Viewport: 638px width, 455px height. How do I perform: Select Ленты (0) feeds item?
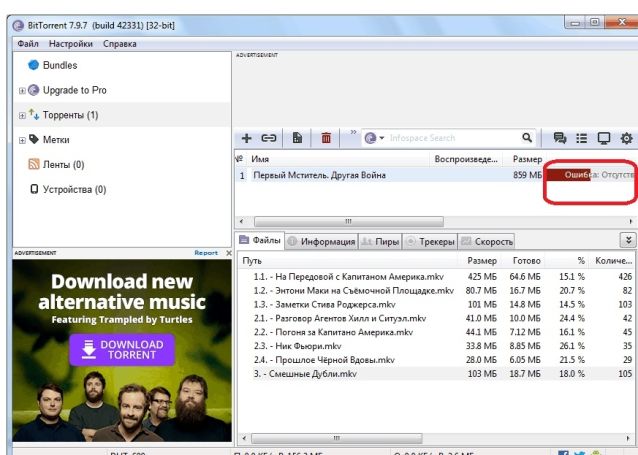[x=63, y=165]
